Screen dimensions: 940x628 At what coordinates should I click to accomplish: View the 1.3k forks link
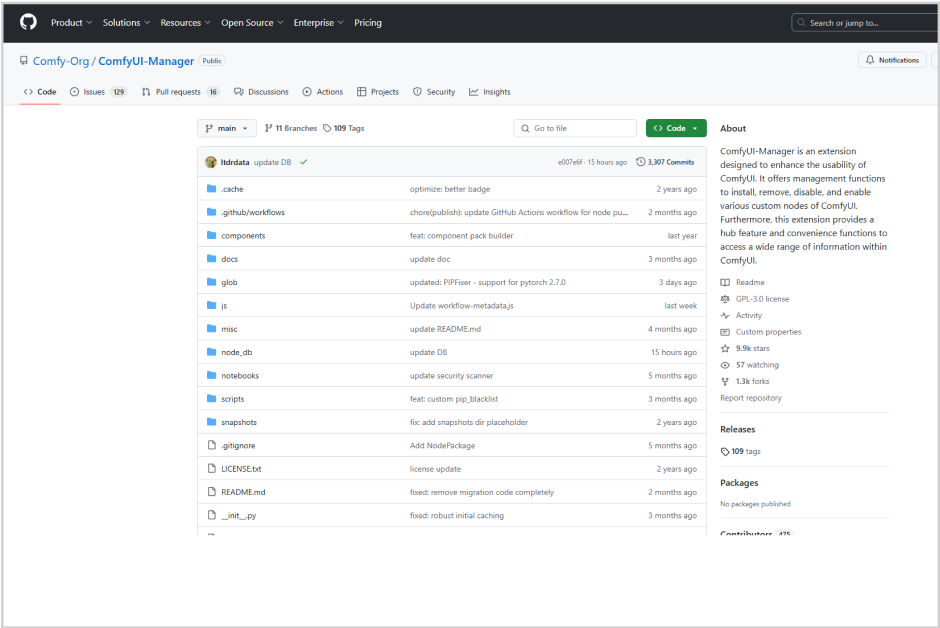[x=752, y=382]
